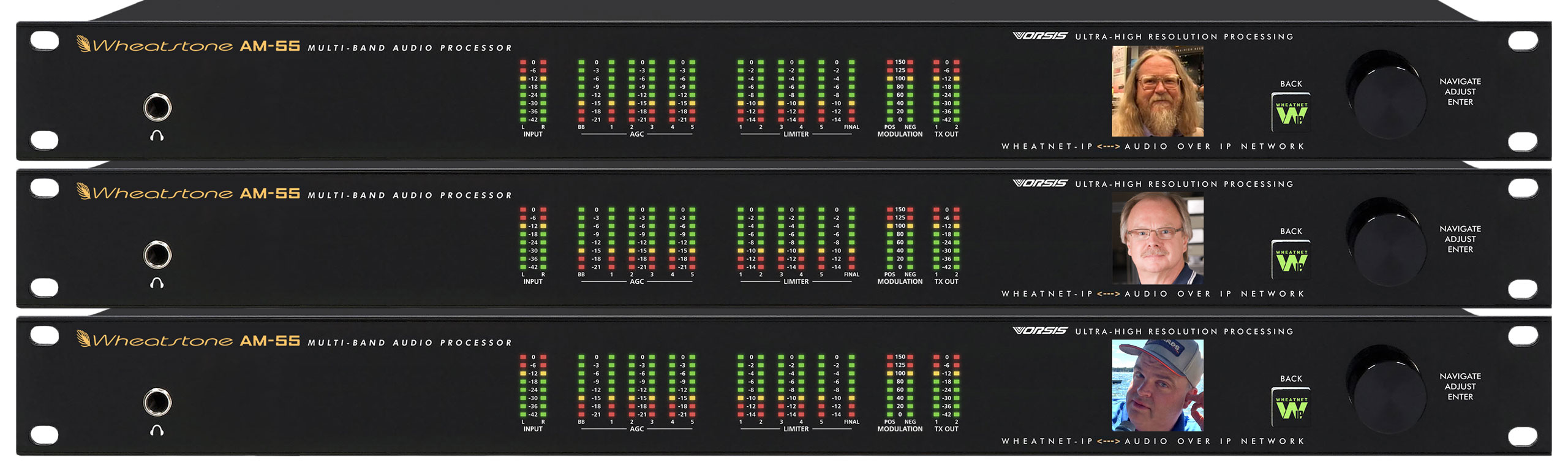Click the headphone jack on the middle unit
The height and width of the screenshot is (473, 1568).
tap(157, 255)
